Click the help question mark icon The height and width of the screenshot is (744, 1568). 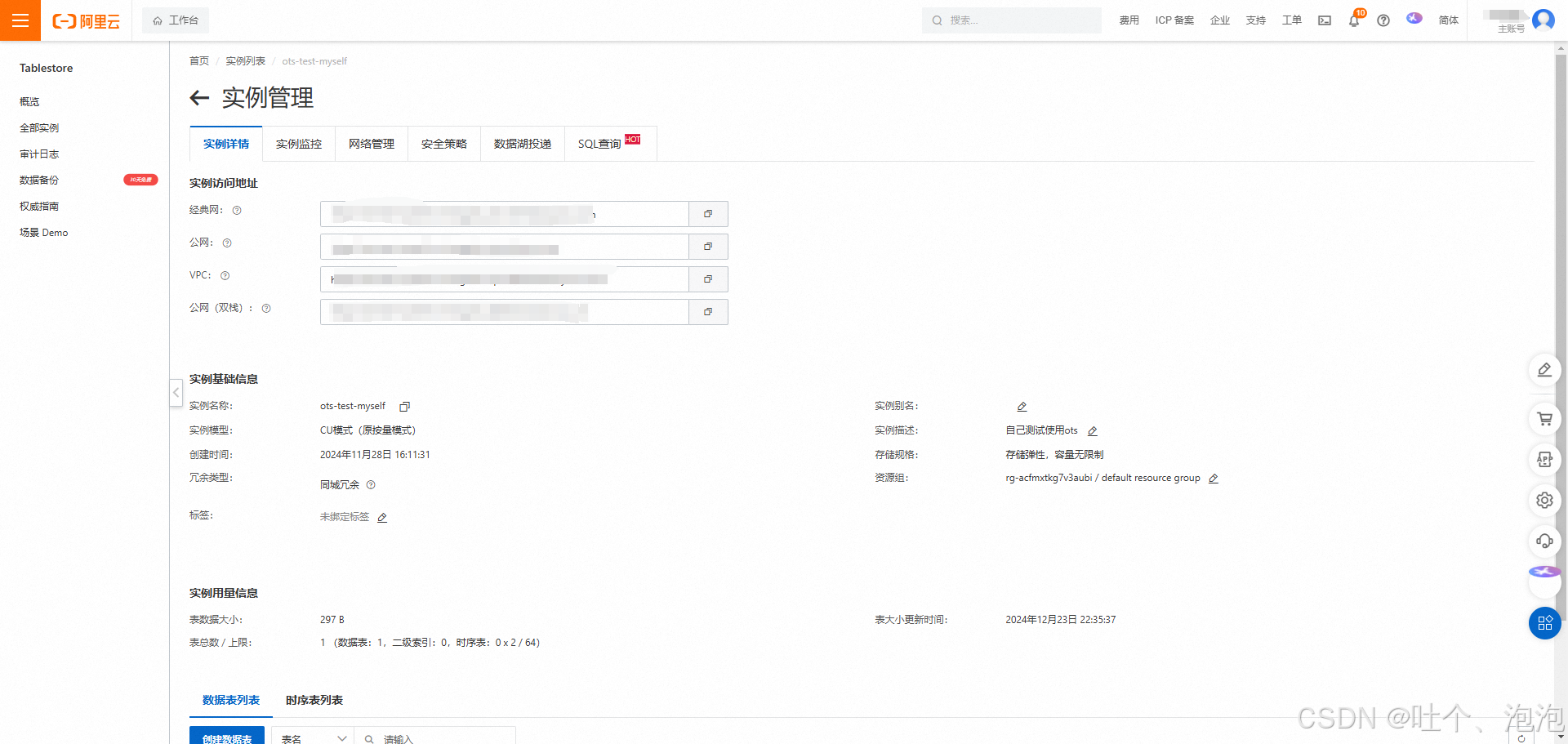pyautogui.click(x=1383, y=20)
